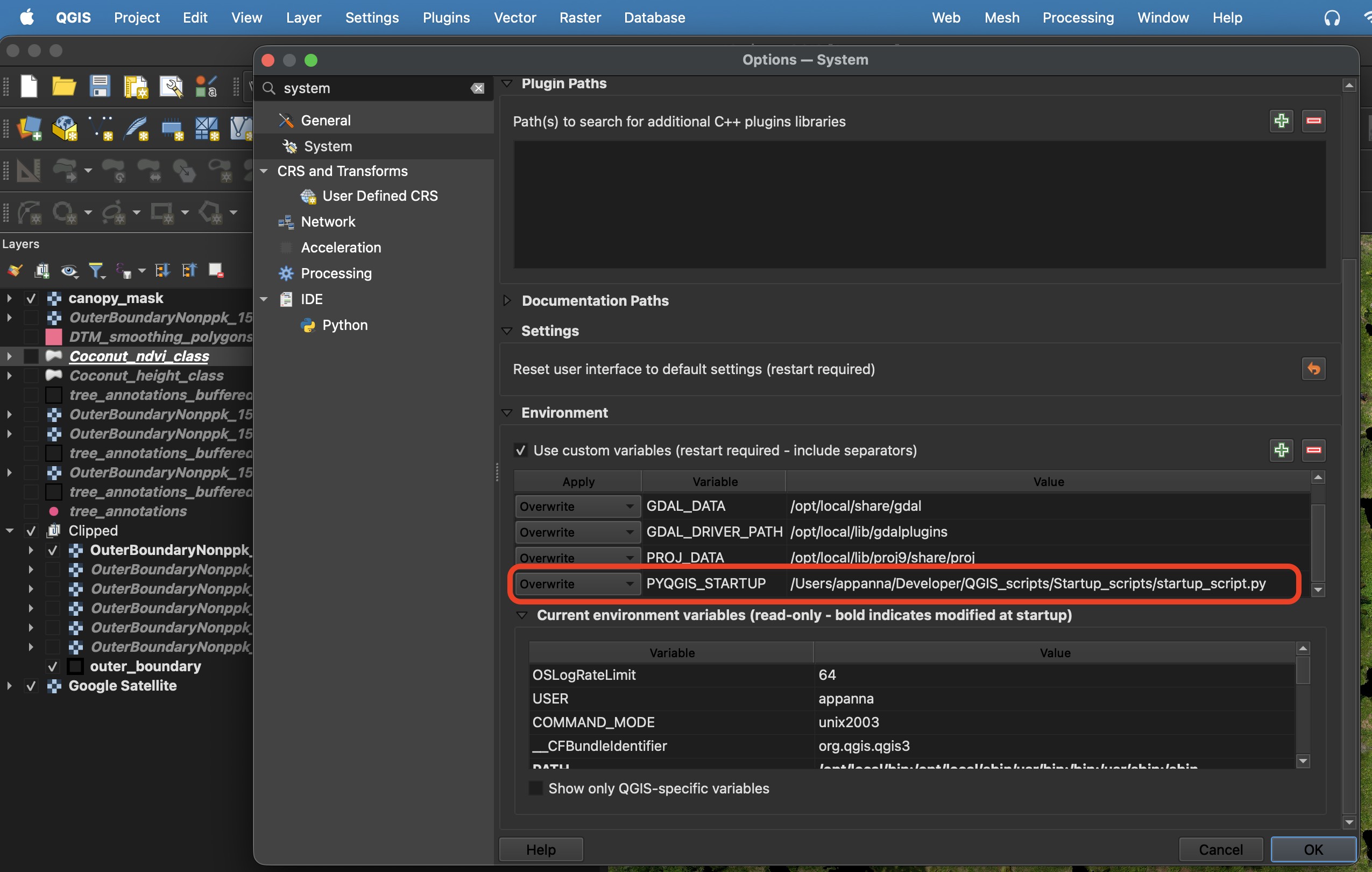Toggle visibility of Clipped group

click(x=31, y=531)
